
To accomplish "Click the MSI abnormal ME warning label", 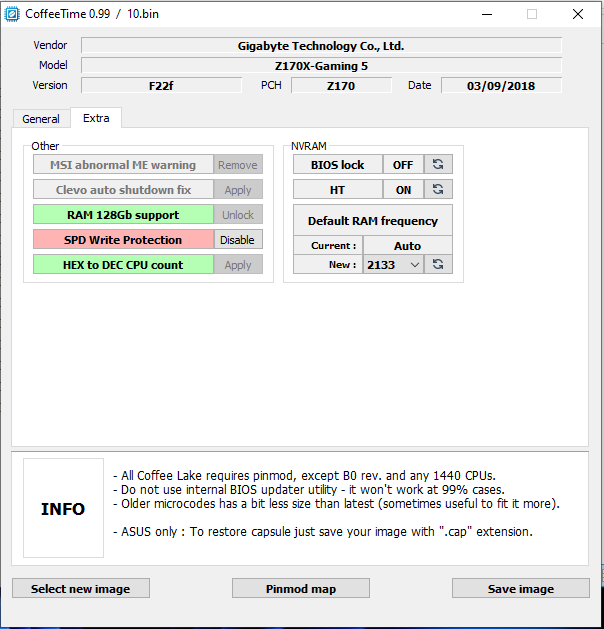I will (x=123, y=164).
